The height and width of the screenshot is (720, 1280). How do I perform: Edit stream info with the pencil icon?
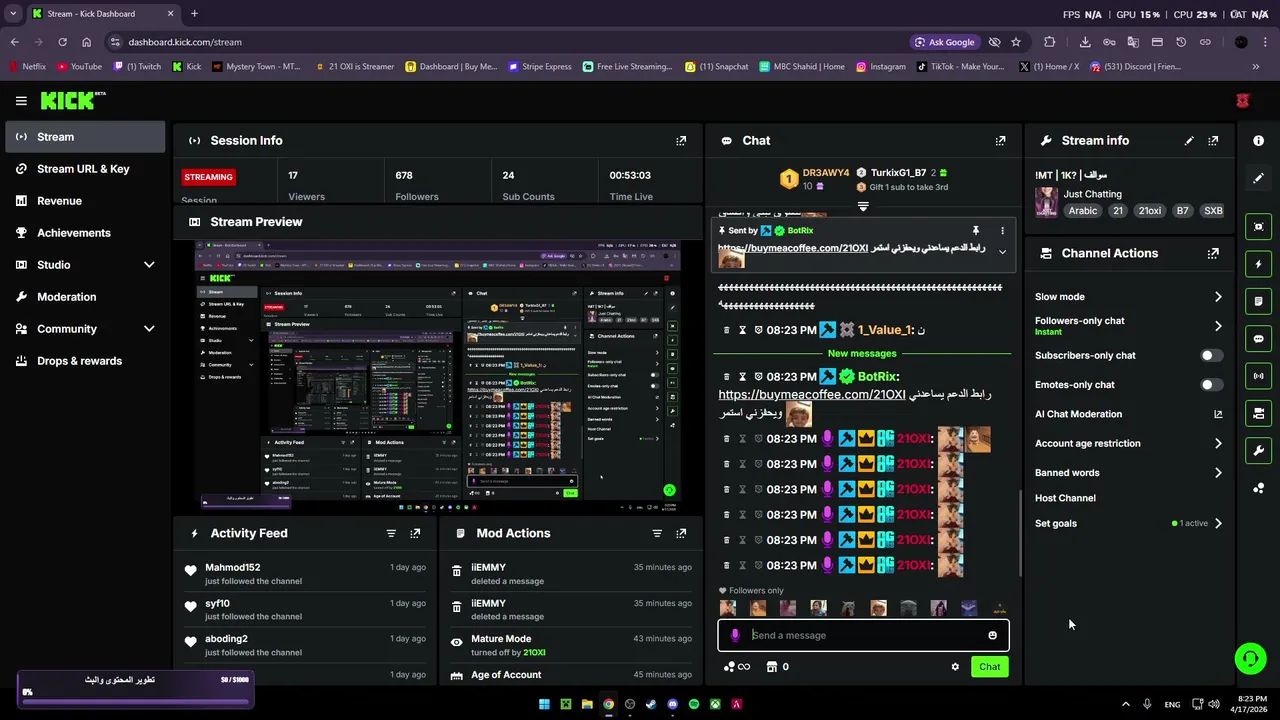(1189, 141)
